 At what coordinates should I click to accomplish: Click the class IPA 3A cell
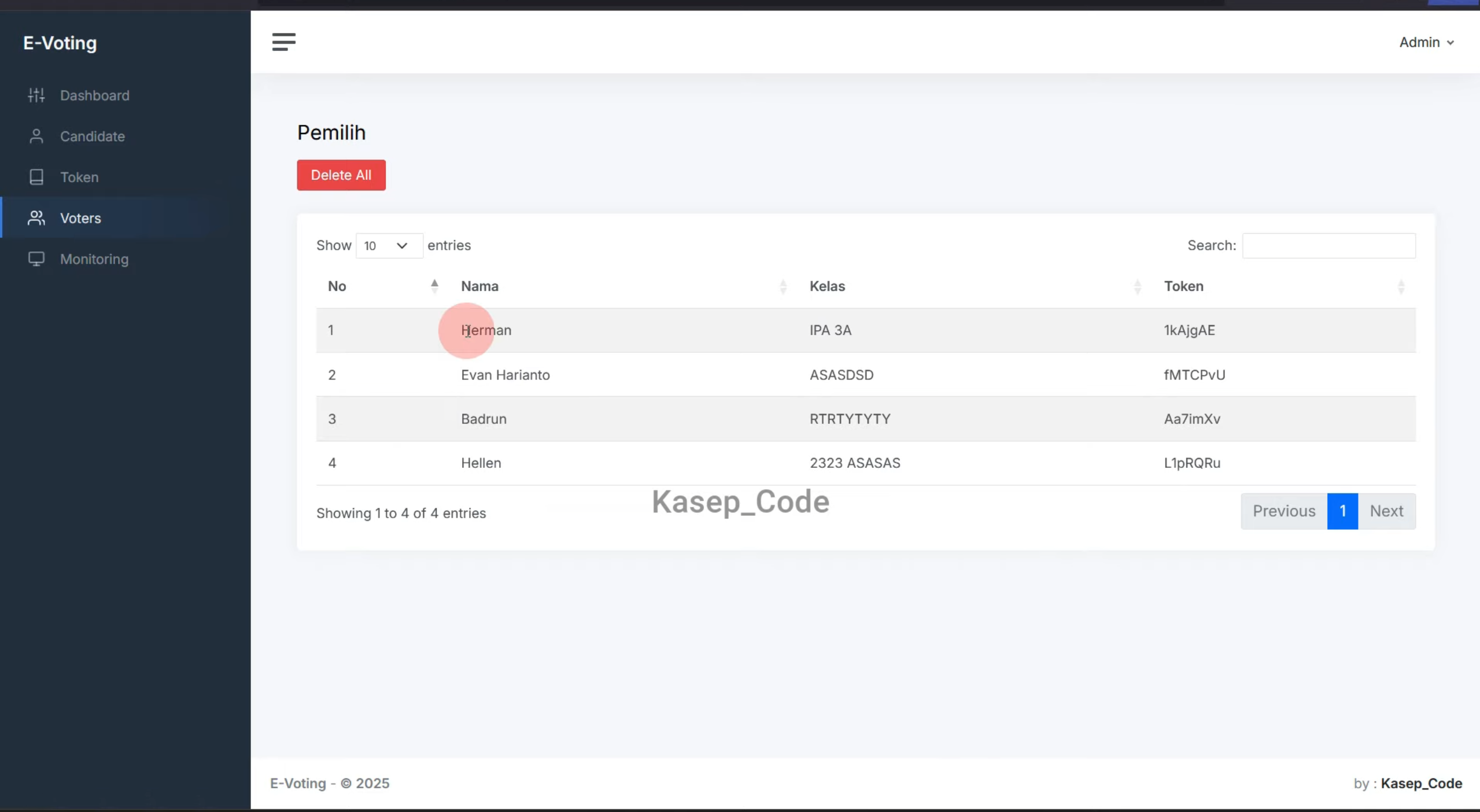pyautogui.click(x=830, y=330)
